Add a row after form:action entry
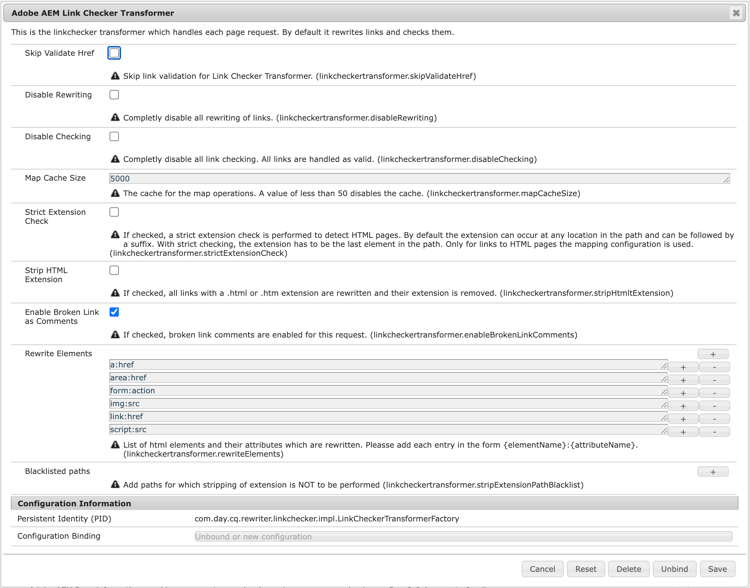The width and height of the screenshot is (750, 588). [683, 393]
